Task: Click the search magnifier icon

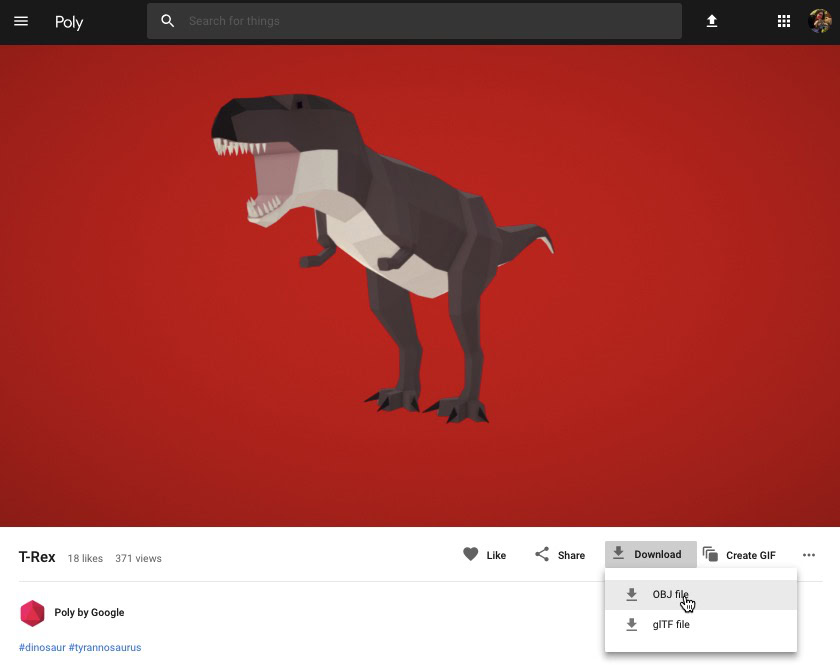Action: tap(168, 21)
